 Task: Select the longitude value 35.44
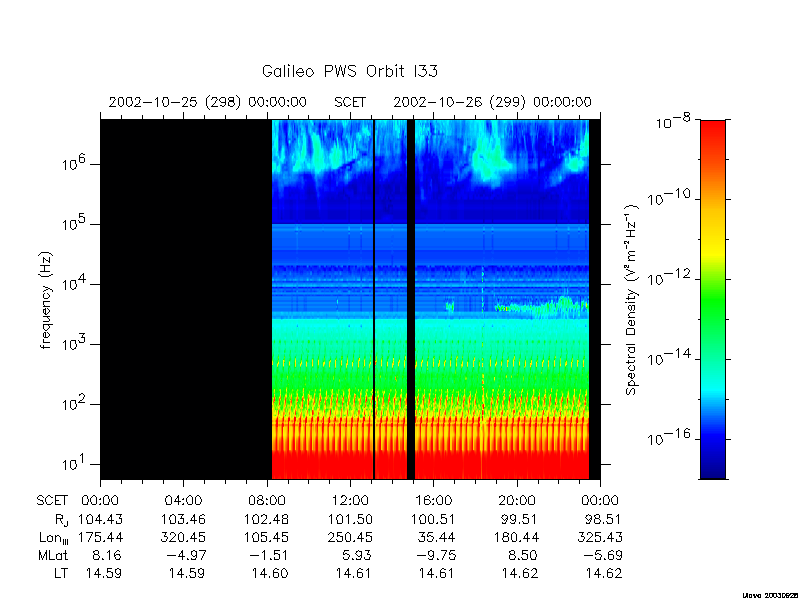[x=437, y=537]
